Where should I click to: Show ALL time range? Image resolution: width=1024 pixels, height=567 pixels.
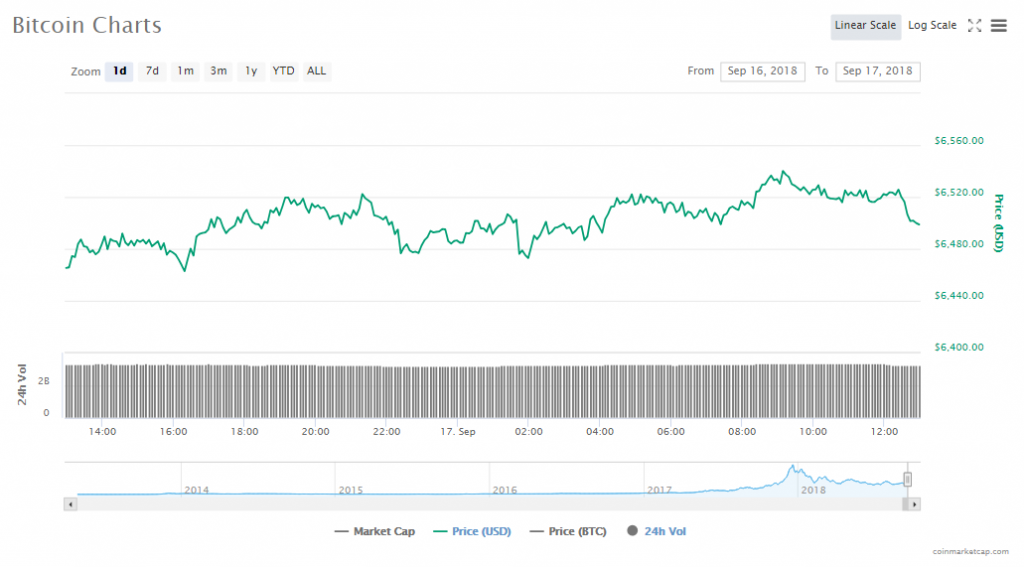click(316, 71)
